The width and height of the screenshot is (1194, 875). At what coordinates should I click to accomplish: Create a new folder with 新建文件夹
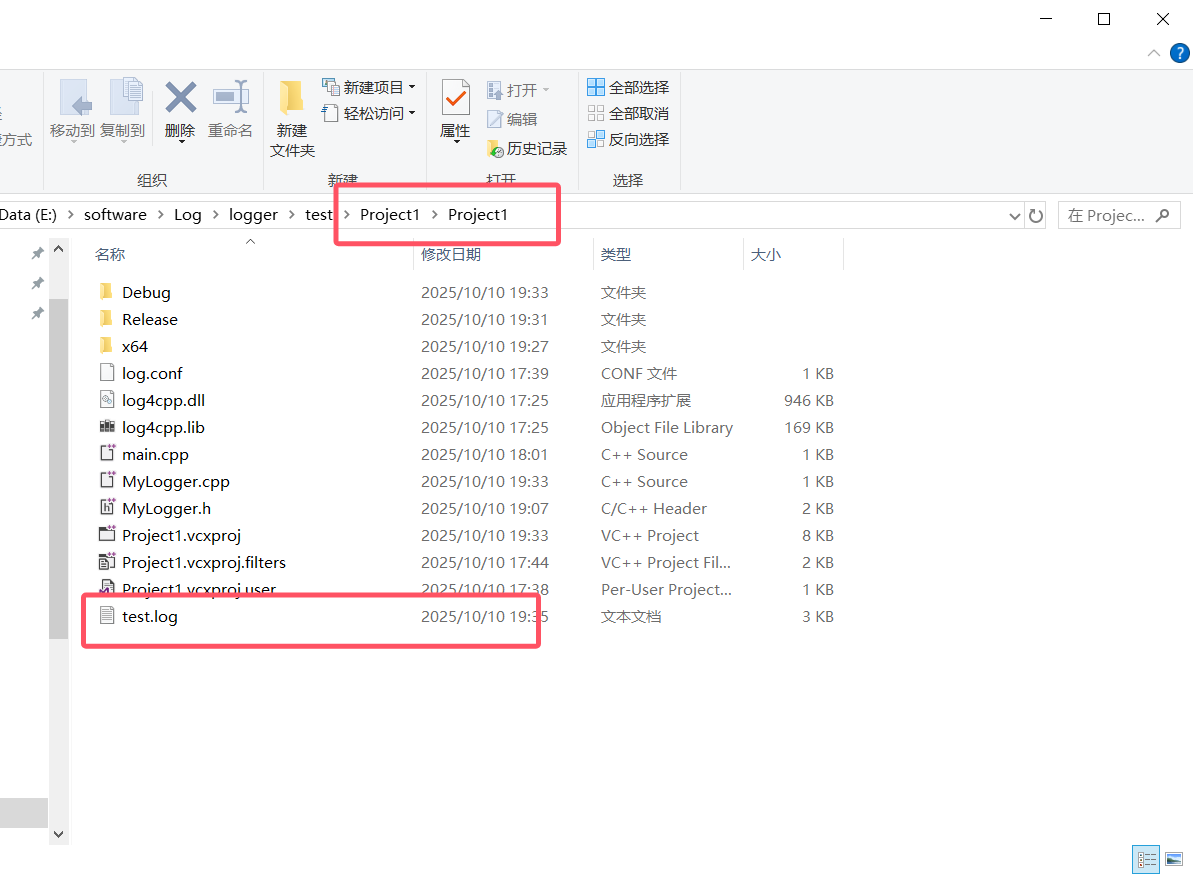(291, 117)
